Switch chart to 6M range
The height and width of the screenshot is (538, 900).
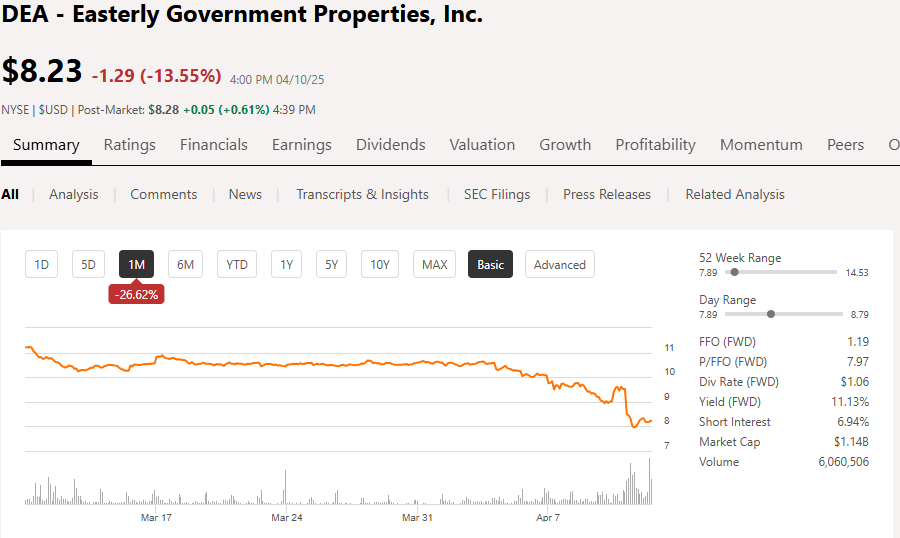185,265
